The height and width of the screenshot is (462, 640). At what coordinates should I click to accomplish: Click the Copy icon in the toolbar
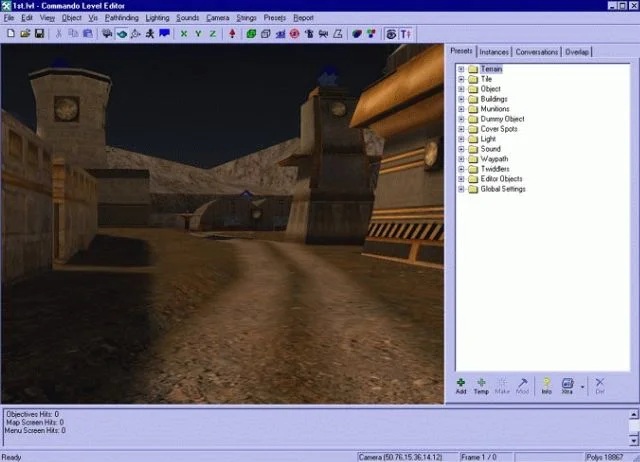(x=73, y=33)
